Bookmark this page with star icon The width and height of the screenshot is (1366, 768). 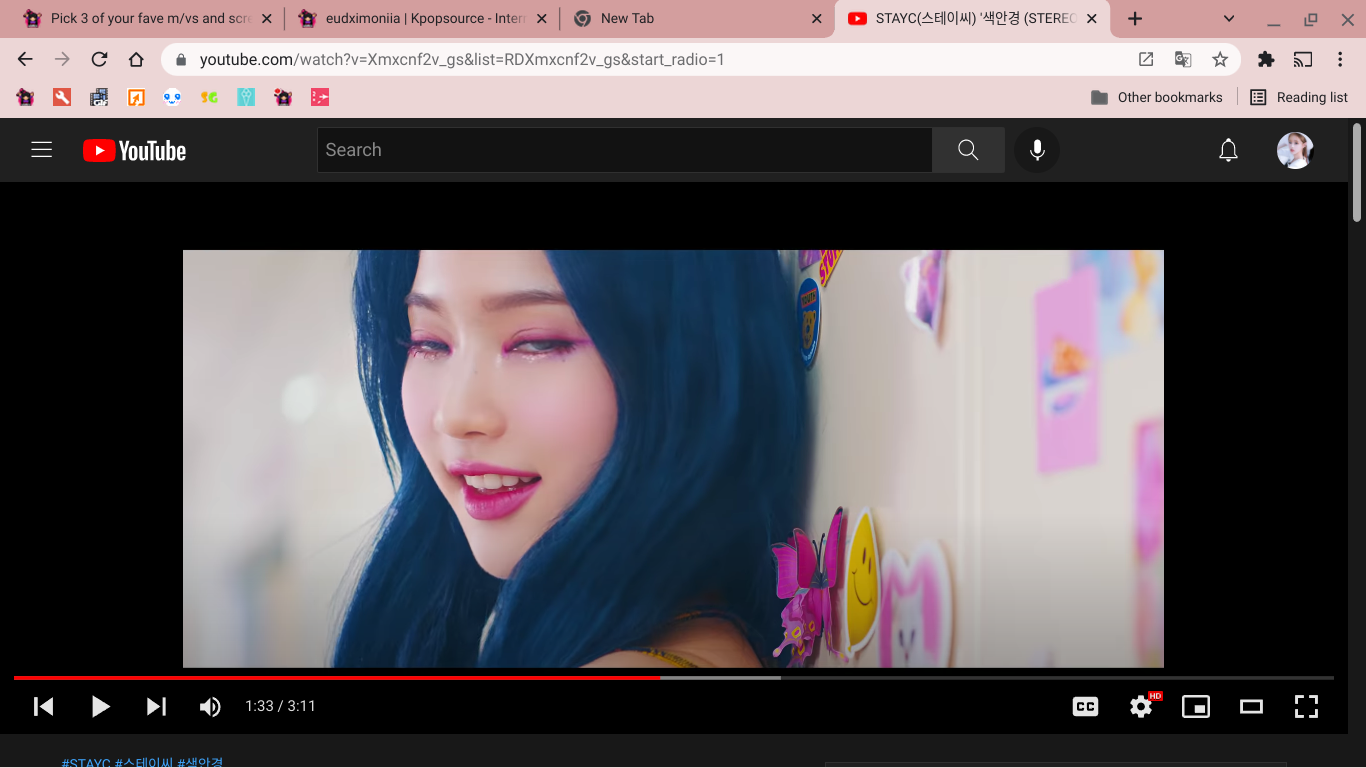pyautogui.click(x=1220, y=59)
